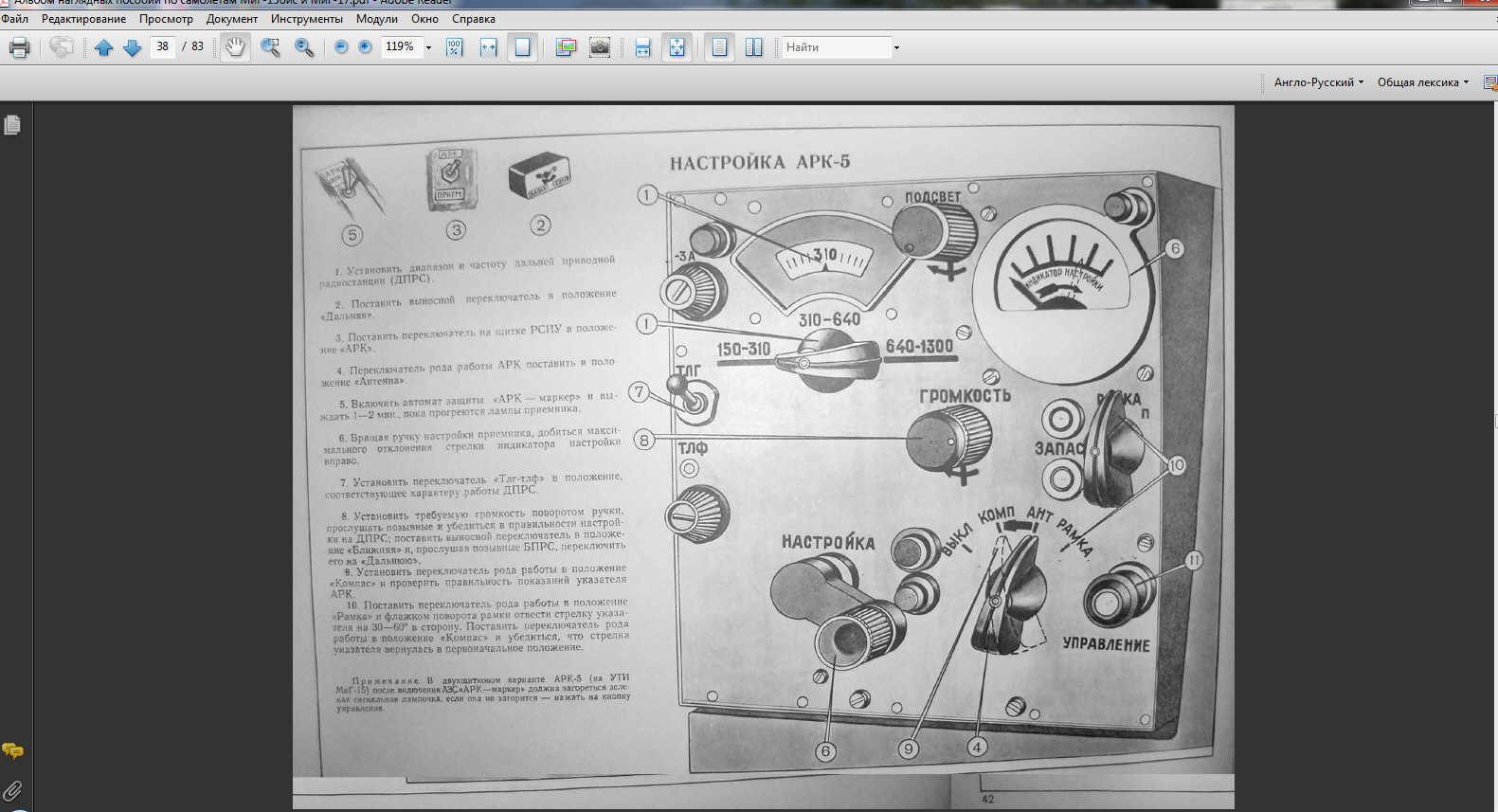Go to next page with down arrow
The height and width of the screenshot is (812, 1498).
(x=133, y=47)
